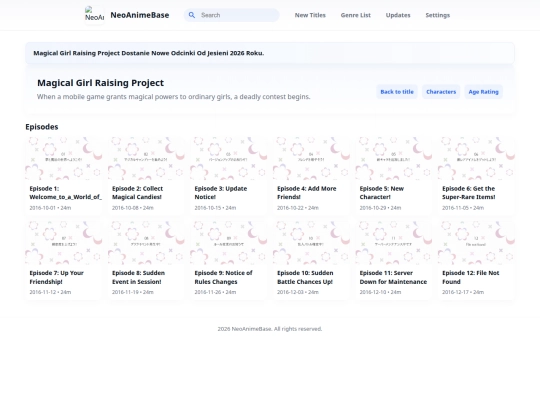Image resolution: width=540 pixels, height=405 pixels.
Task: Click the date text '2016-11-05 • 24m'
Action: (x=463, y=208)
